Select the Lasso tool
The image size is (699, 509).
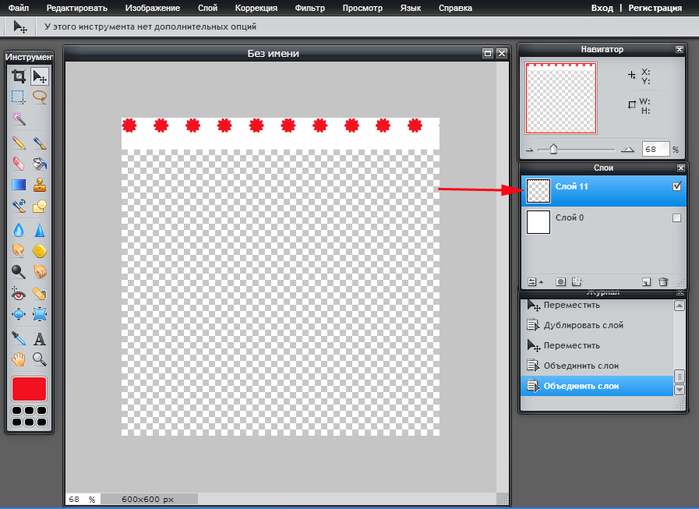[x=40, y=97]
